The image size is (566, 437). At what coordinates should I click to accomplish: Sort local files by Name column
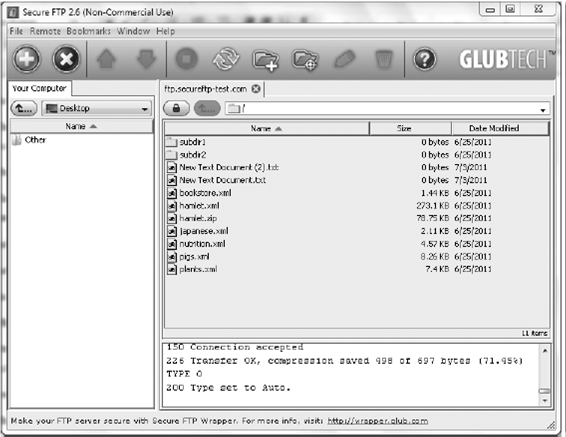pos(81,126)
